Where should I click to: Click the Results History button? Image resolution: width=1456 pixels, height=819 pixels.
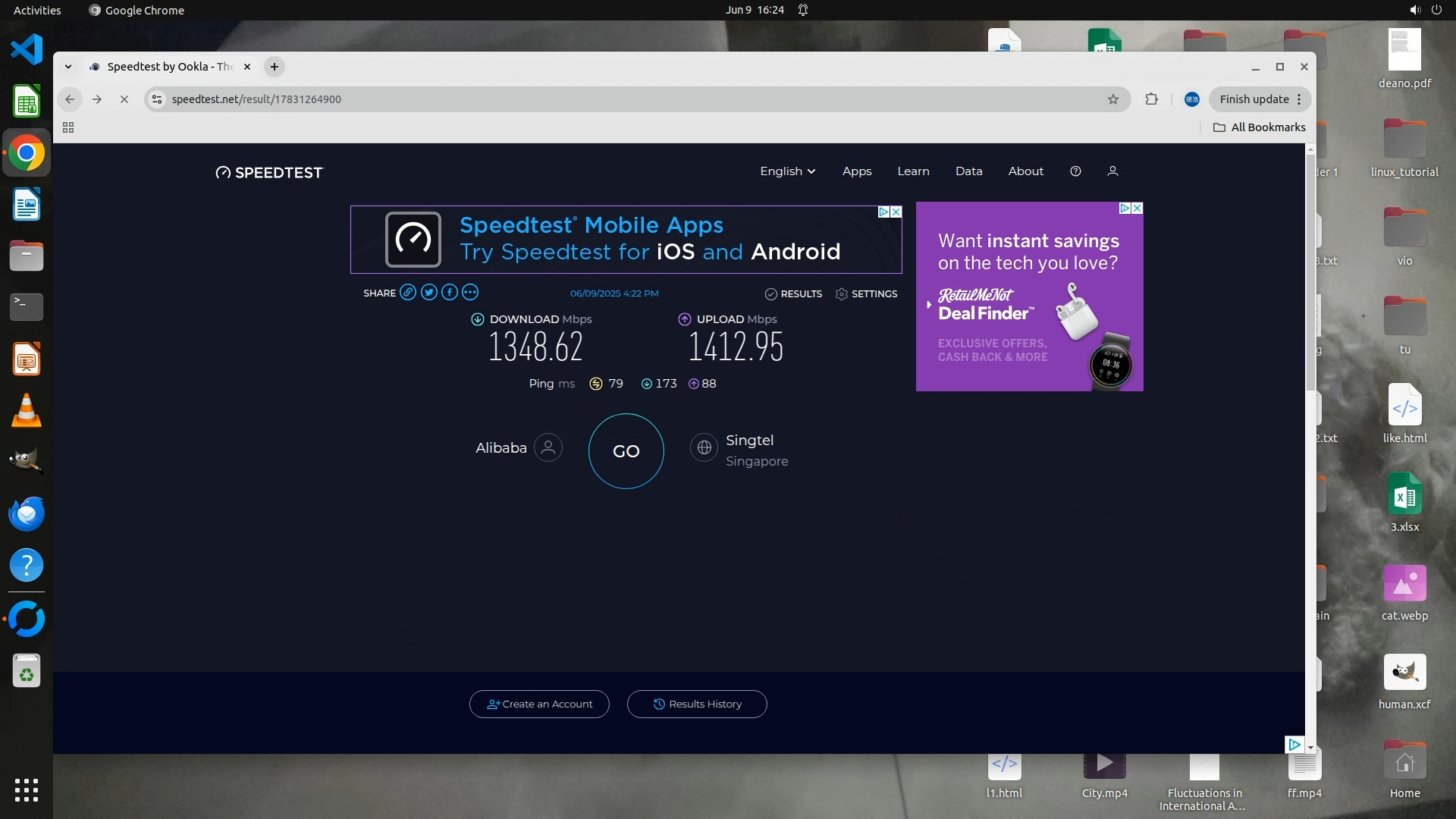coord(697,704)
